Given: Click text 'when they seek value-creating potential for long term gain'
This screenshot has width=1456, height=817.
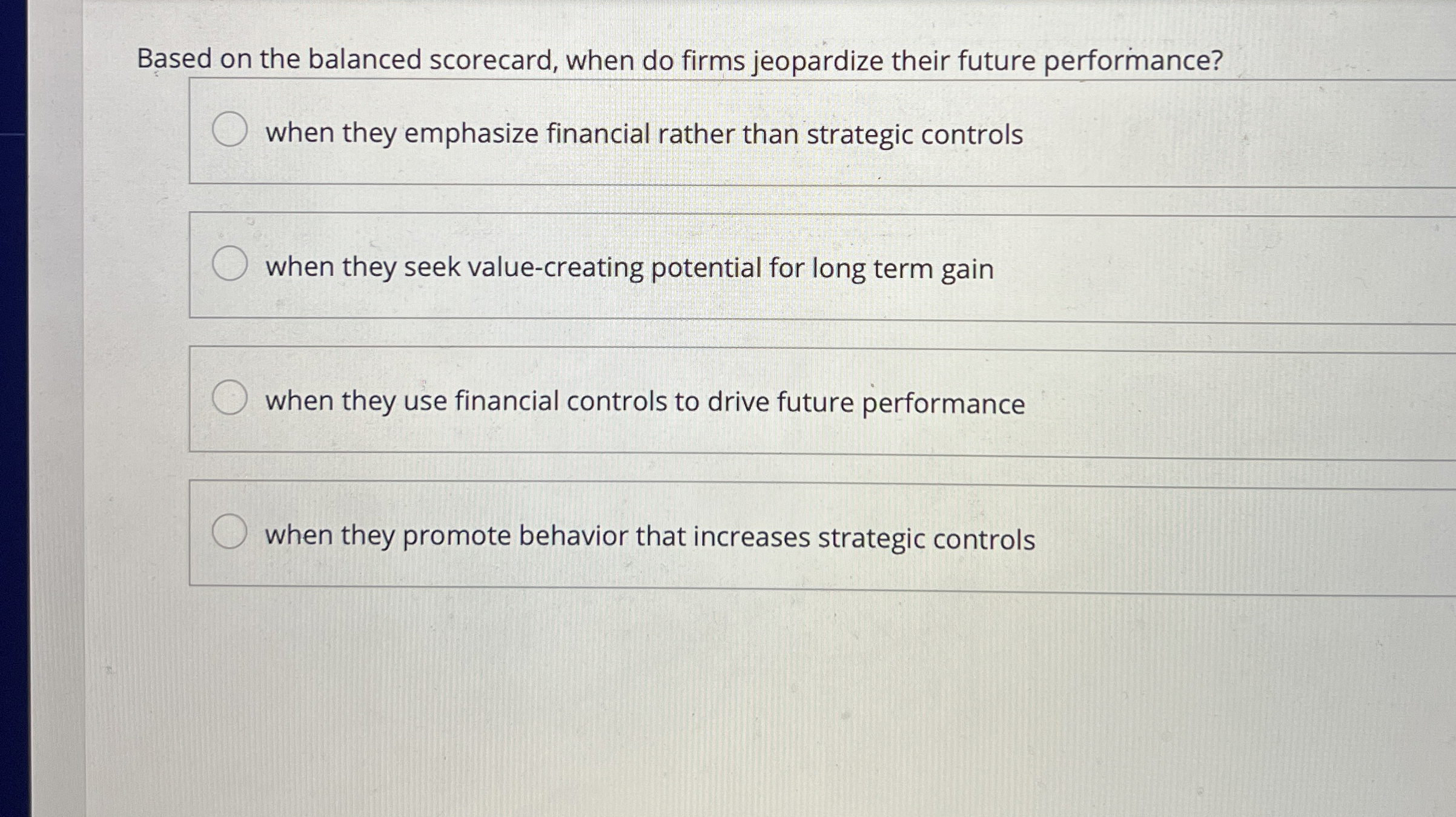Looking at the screenshot, I should [x=630, y=270].
